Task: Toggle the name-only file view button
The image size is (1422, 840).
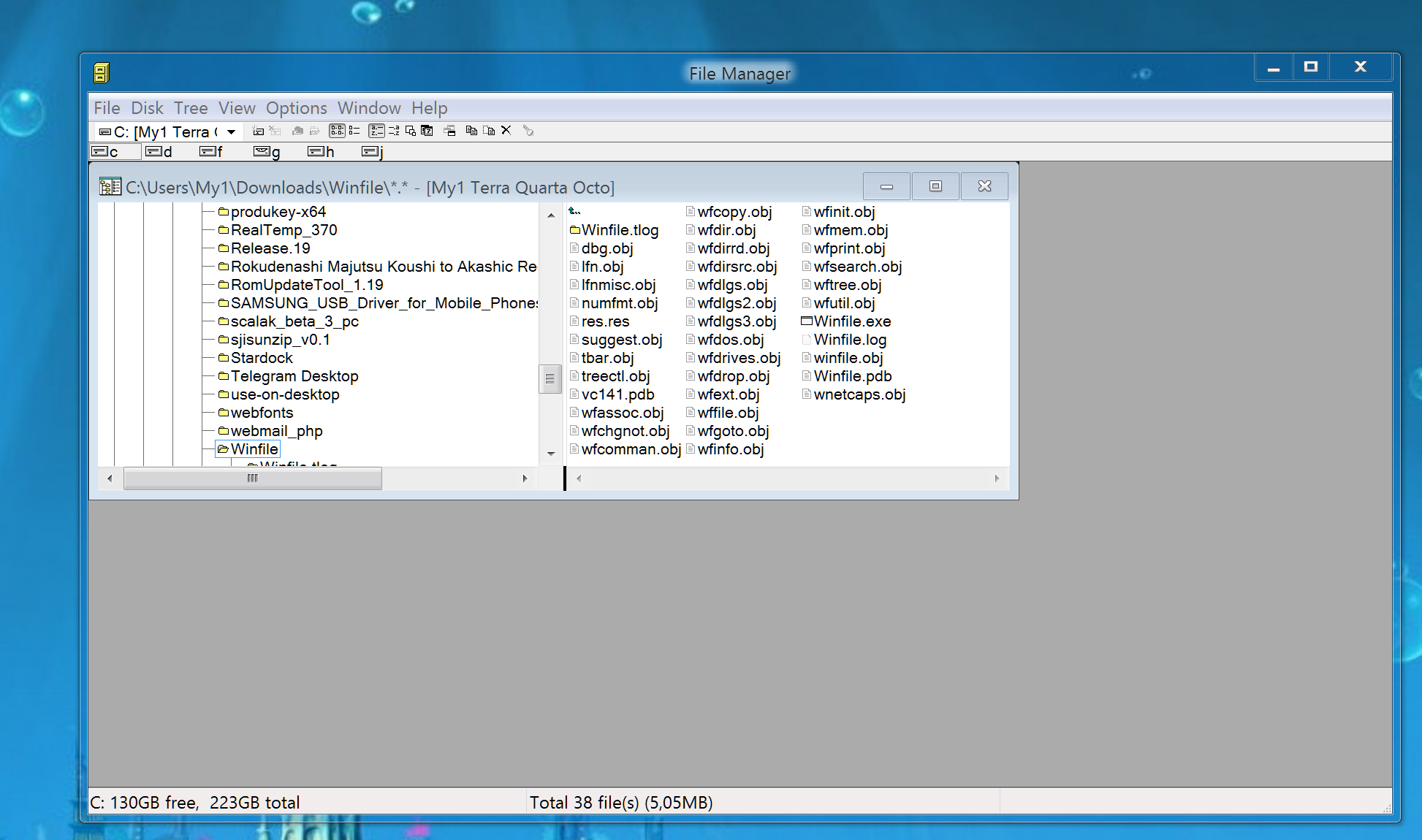Action: pyautogui.click(x=337, y=131)
